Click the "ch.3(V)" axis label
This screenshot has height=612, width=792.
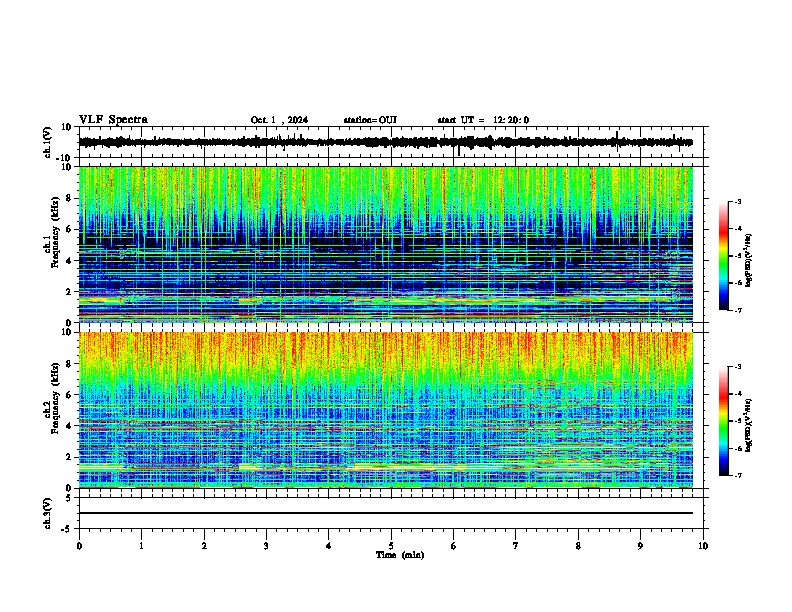[x=48, y=514]
